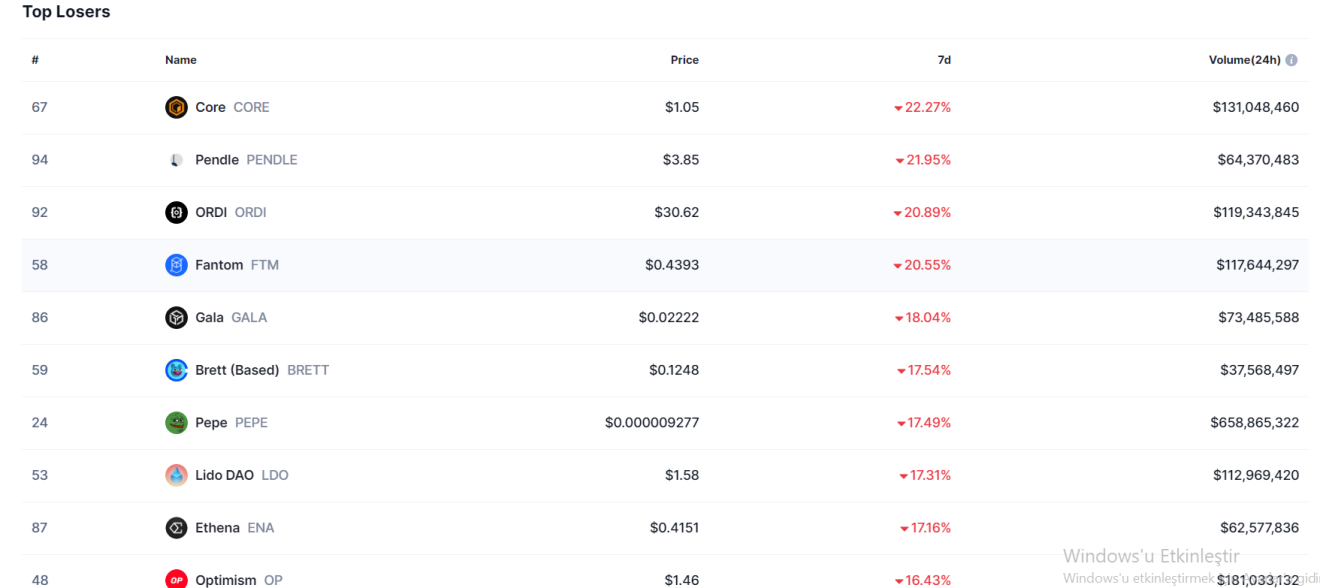The height and width of the screenshot is (588, 1320).
Task: Open the Lido DAO name link
Action: 225,475
